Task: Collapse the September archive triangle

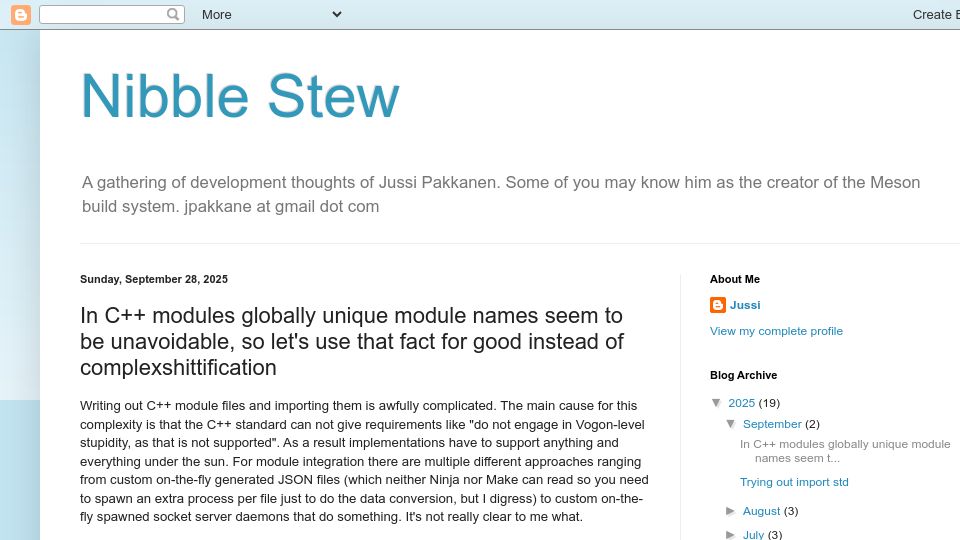Action: [x=731, y=424]
